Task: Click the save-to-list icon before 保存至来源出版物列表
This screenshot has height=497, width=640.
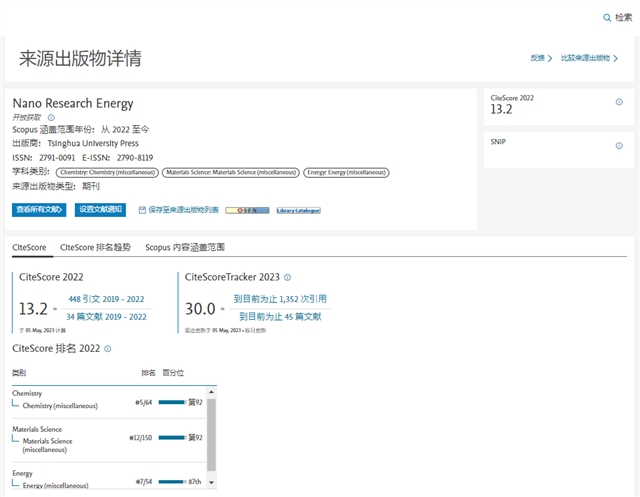Action: pos(142,210)
